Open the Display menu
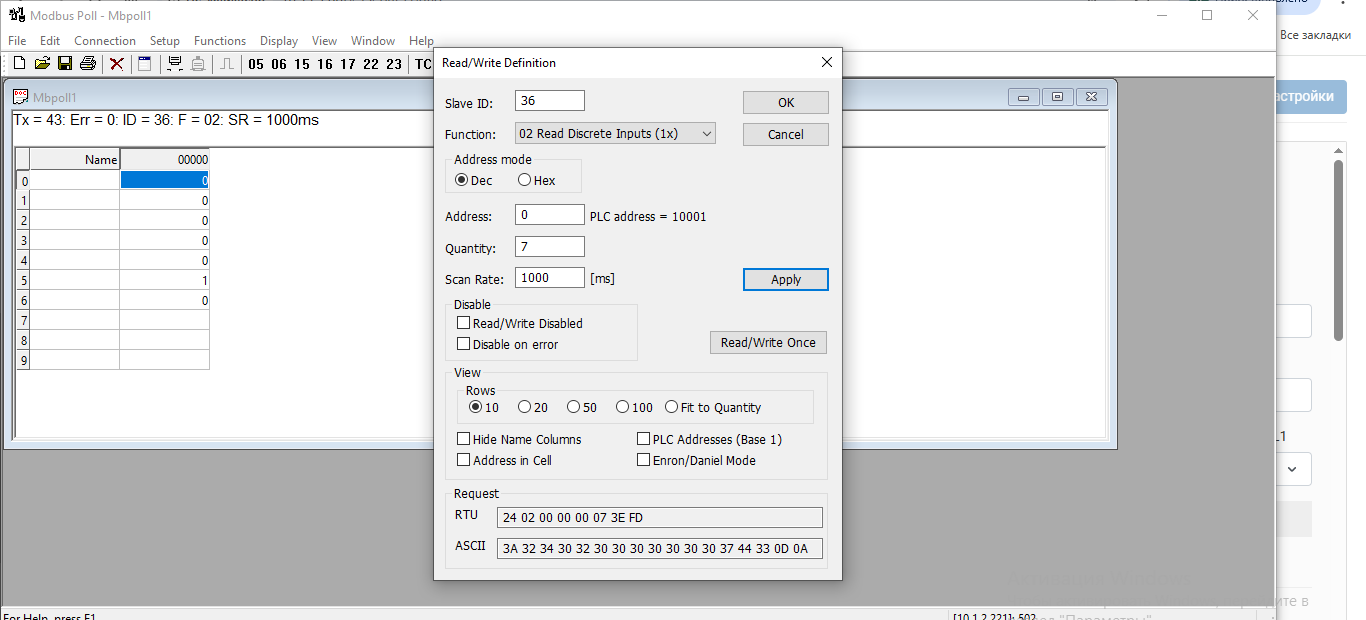Viewport: 1366px width, 620px height. tap(279, 41)
